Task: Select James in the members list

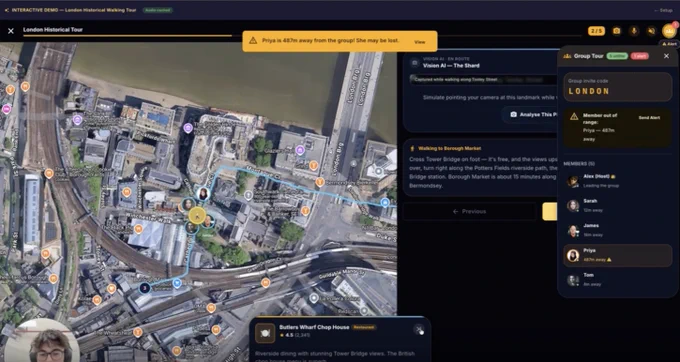Action: point(617,230)
